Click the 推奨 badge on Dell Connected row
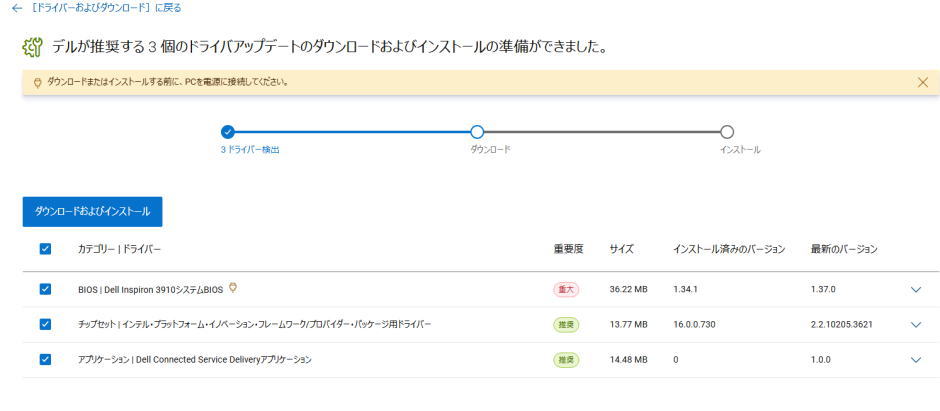The height and width of the screenshot is (411, 940). (x=566, y=359)
